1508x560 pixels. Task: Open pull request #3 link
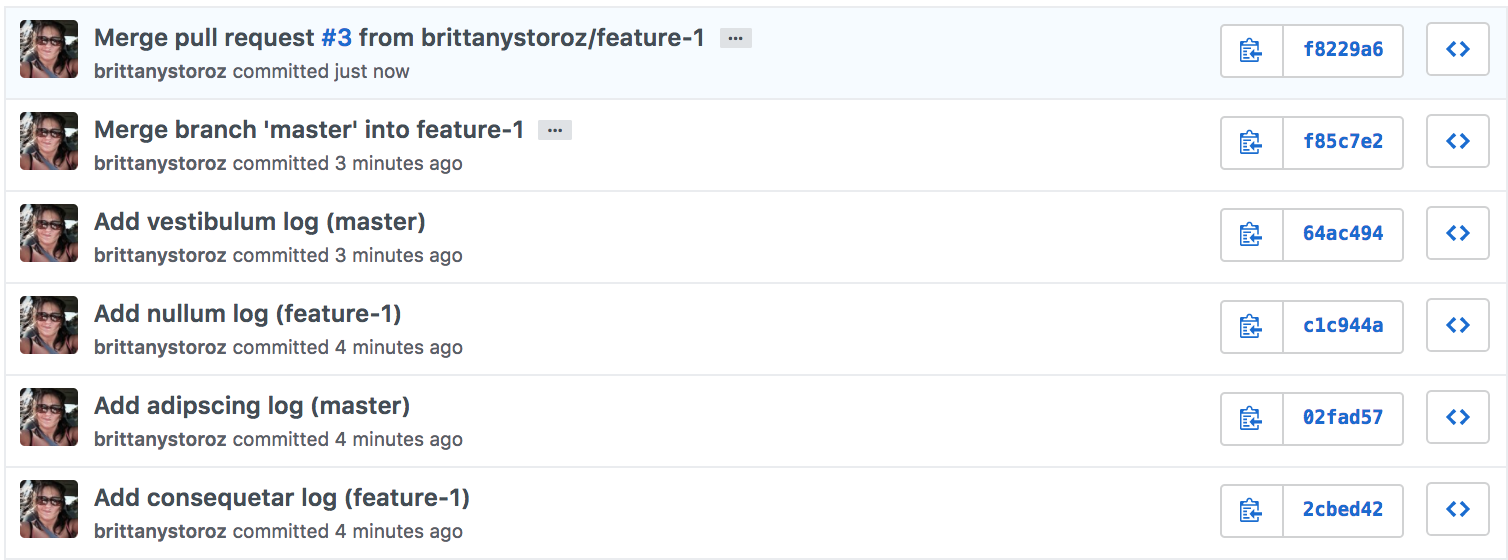coord(336,38)
